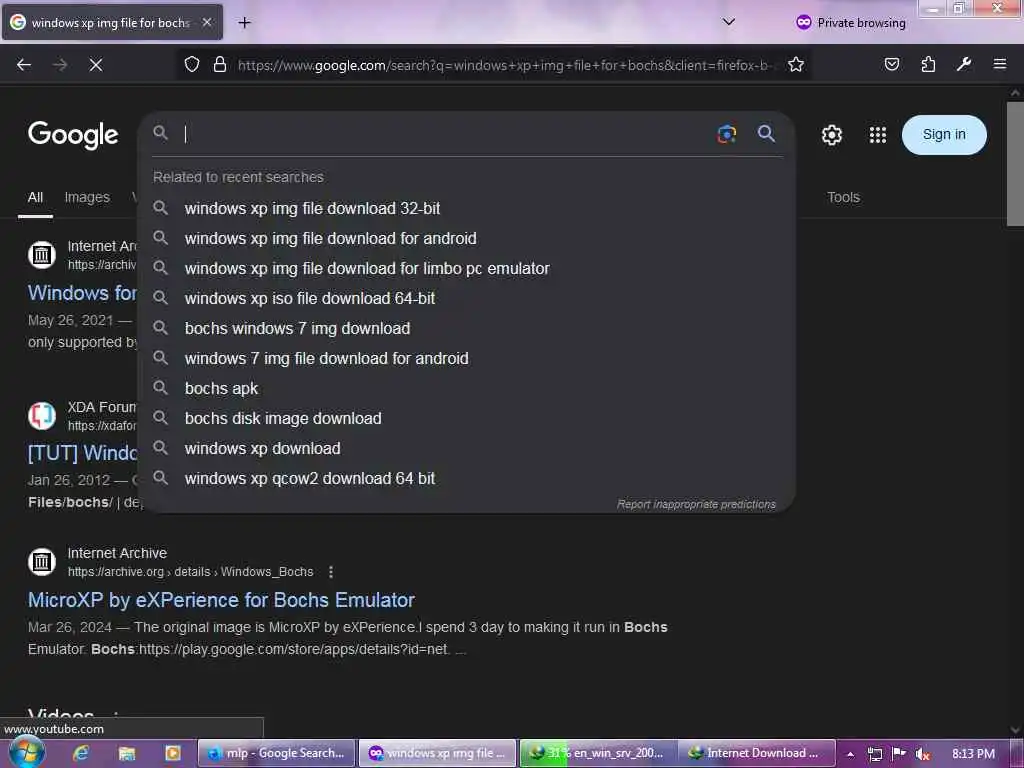Switch to the Images results tab
Viewport: 1024px width, 768px height.
coord(87,197)
